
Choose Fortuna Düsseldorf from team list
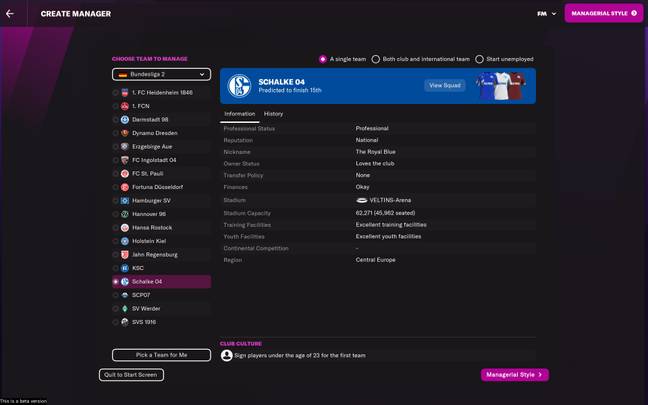pos(161,187)
